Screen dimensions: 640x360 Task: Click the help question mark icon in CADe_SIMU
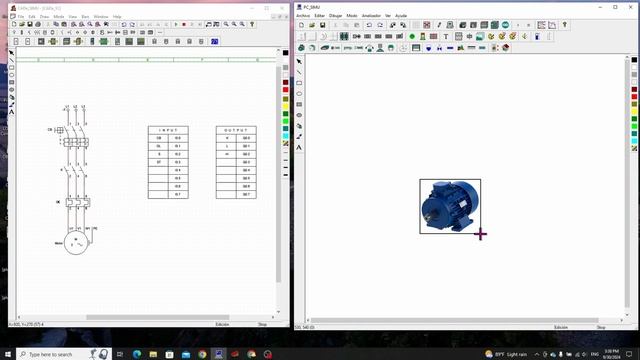coord(252,24)
